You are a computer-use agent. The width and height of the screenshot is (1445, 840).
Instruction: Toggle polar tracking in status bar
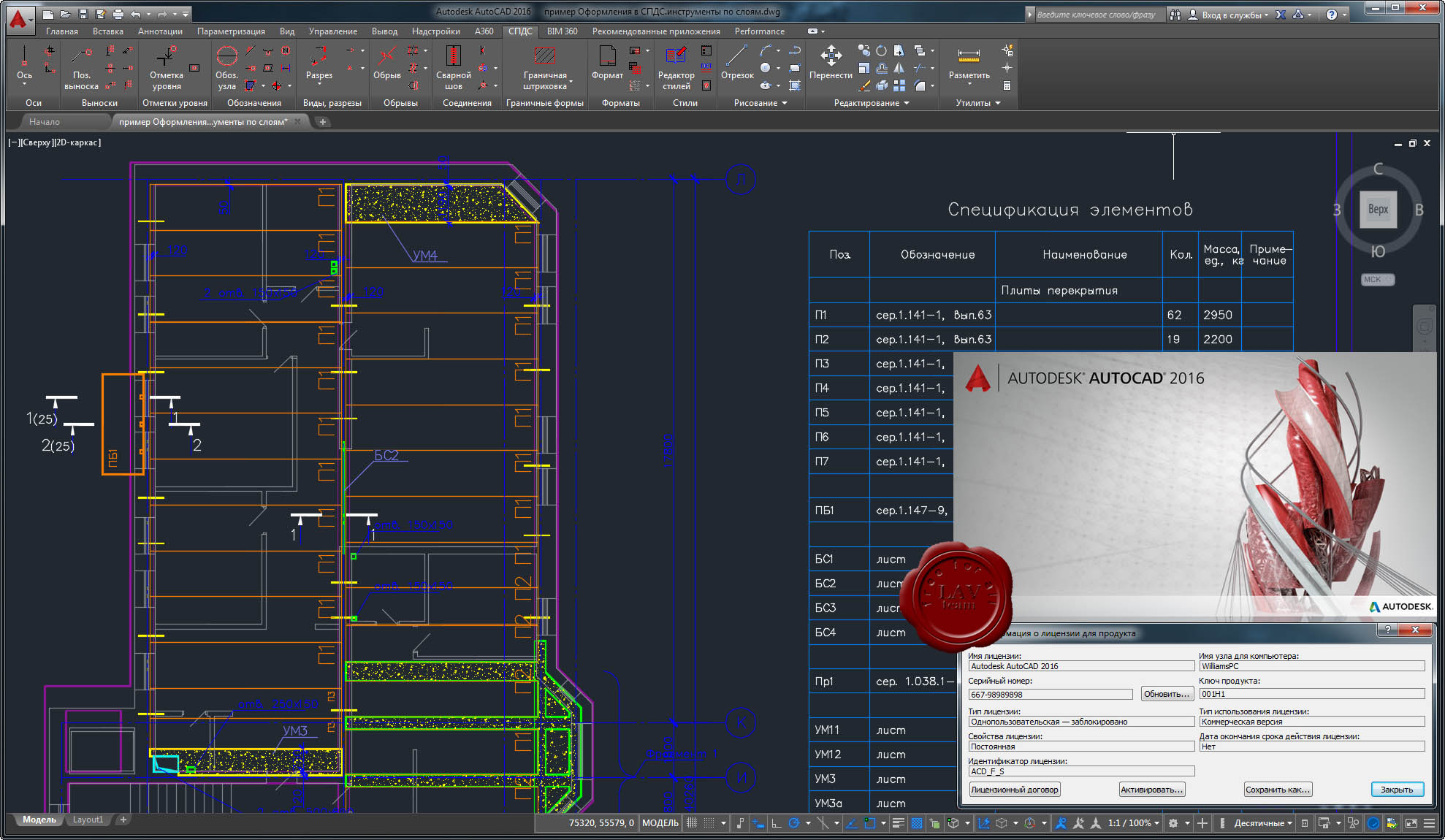click(x=793, y=823)
